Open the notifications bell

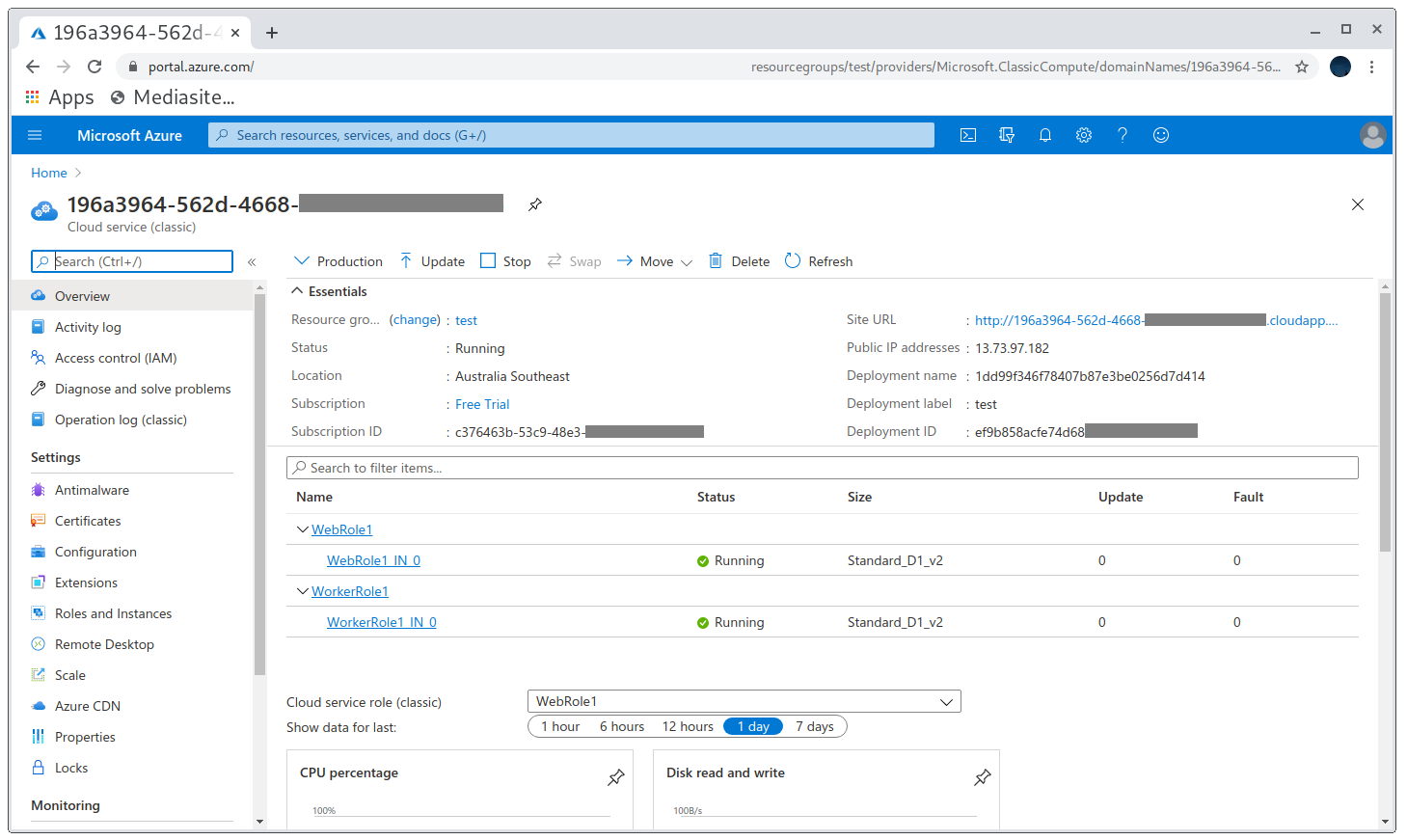pyautogui.click(x=1045, y=135)
